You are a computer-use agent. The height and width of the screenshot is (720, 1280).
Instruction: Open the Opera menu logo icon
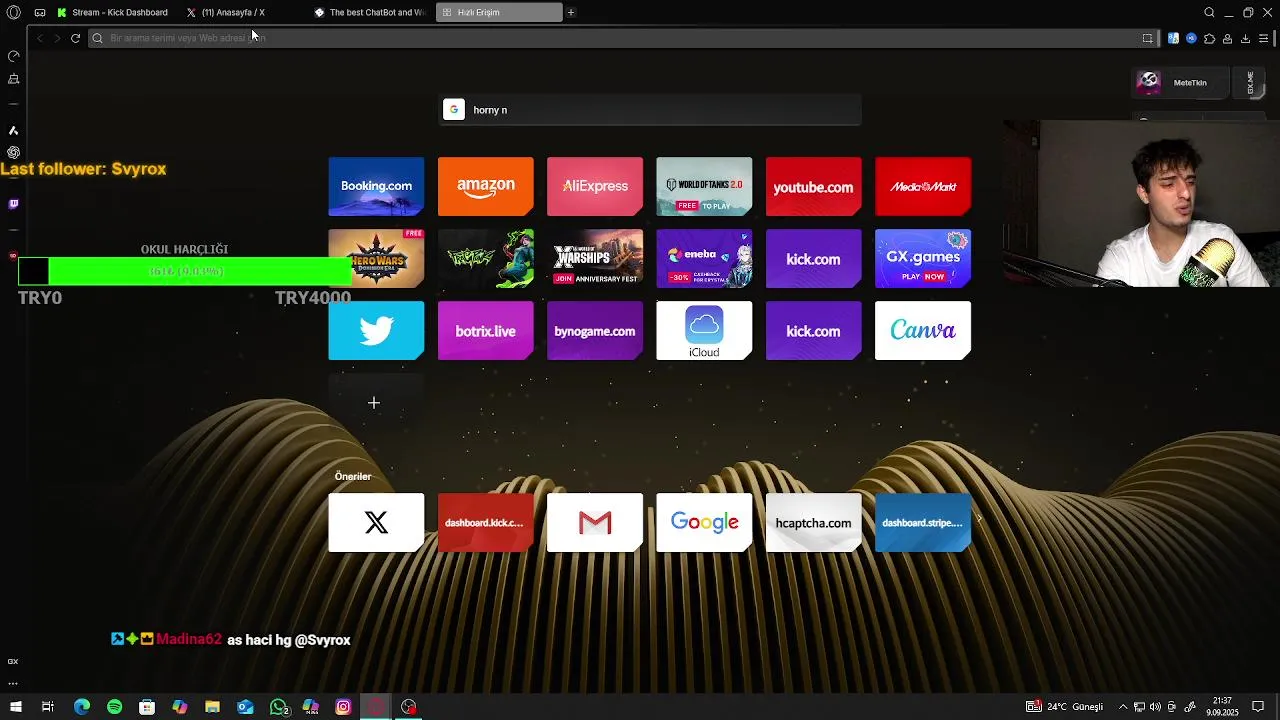(x=13, y=12)
